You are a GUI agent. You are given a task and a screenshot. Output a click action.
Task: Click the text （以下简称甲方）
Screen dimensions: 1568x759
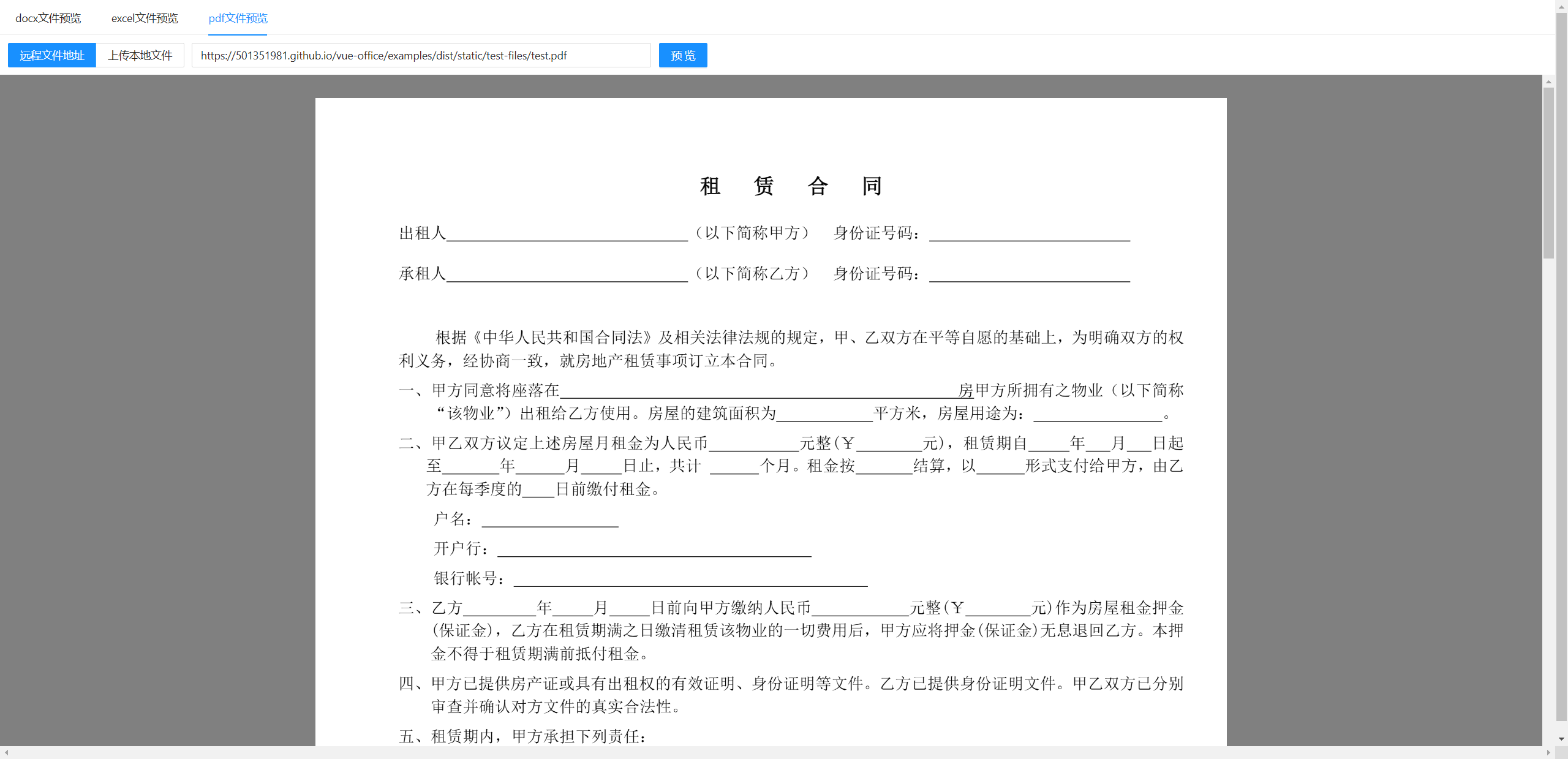coord(752,233)
